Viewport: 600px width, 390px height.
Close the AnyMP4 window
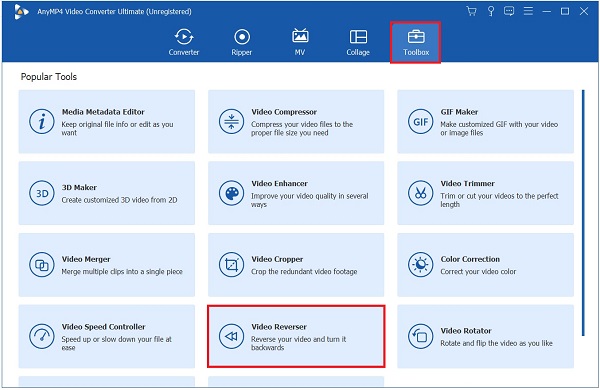tap(584, 11)
